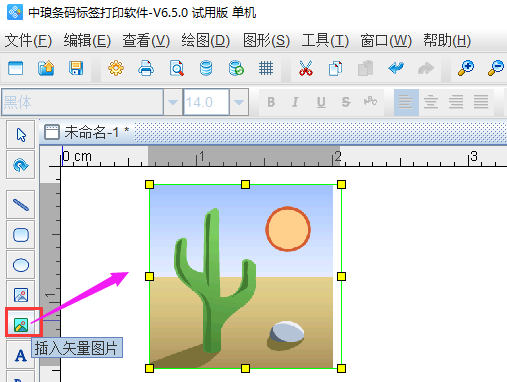Click the grayed redo arrow icon
The height and width of the screenshot is (382, 507).
tap(426, 68)
